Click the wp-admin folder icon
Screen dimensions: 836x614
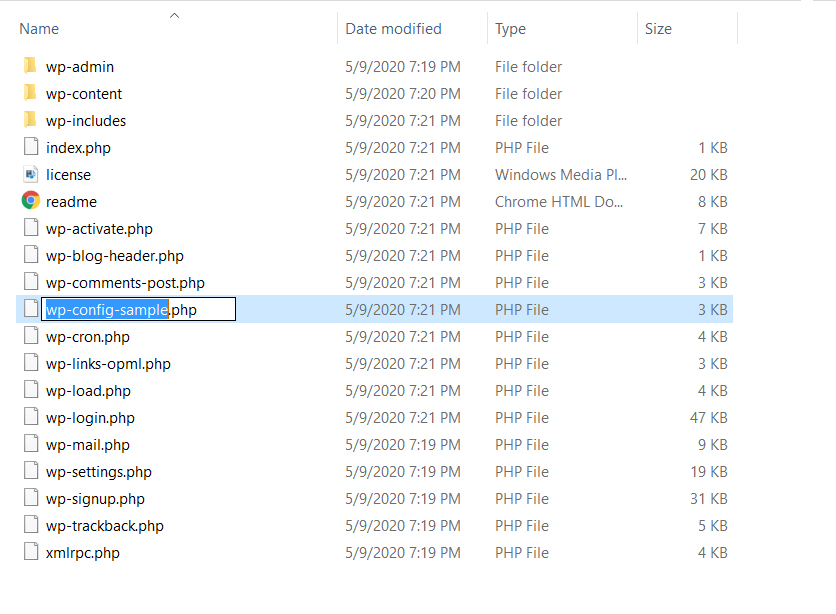(30, 67)
